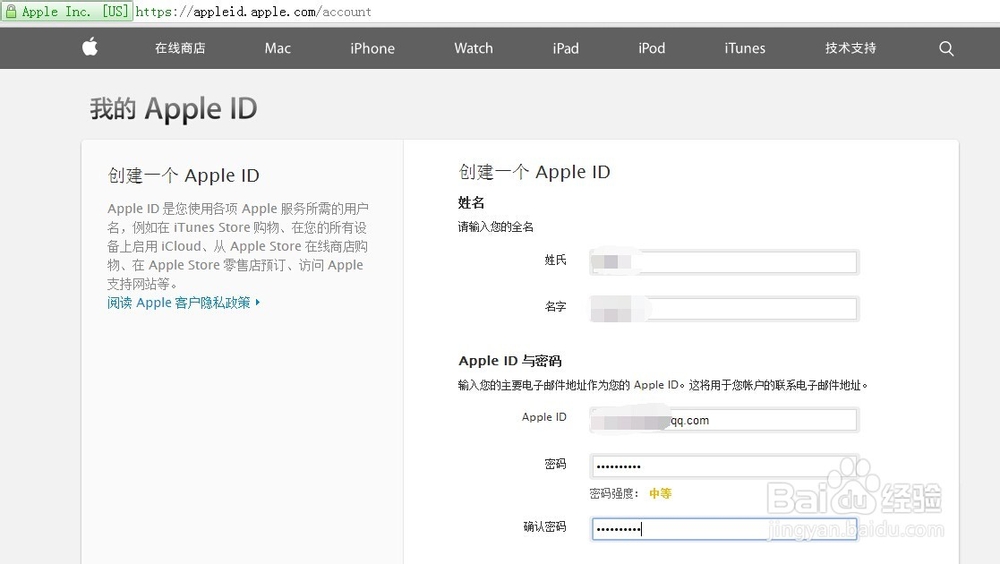Click the 确认密码 confirm password field
This screenshot has width=1000, height=564.
(724, 528)
